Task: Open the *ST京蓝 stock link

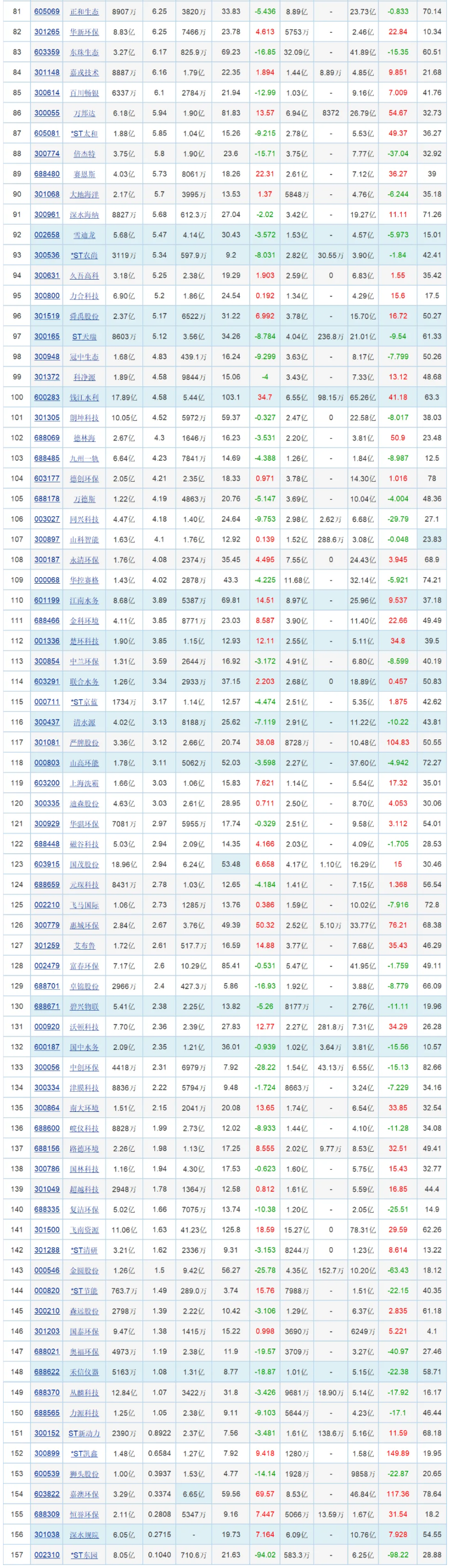Action: pyautogui.click(x=84, y=702)
